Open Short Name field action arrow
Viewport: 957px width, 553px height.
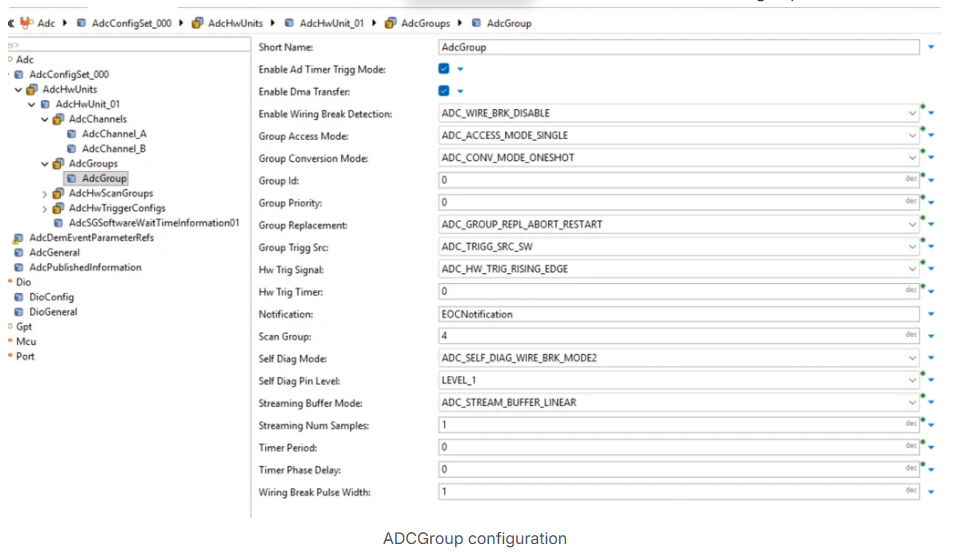[931, 47]
